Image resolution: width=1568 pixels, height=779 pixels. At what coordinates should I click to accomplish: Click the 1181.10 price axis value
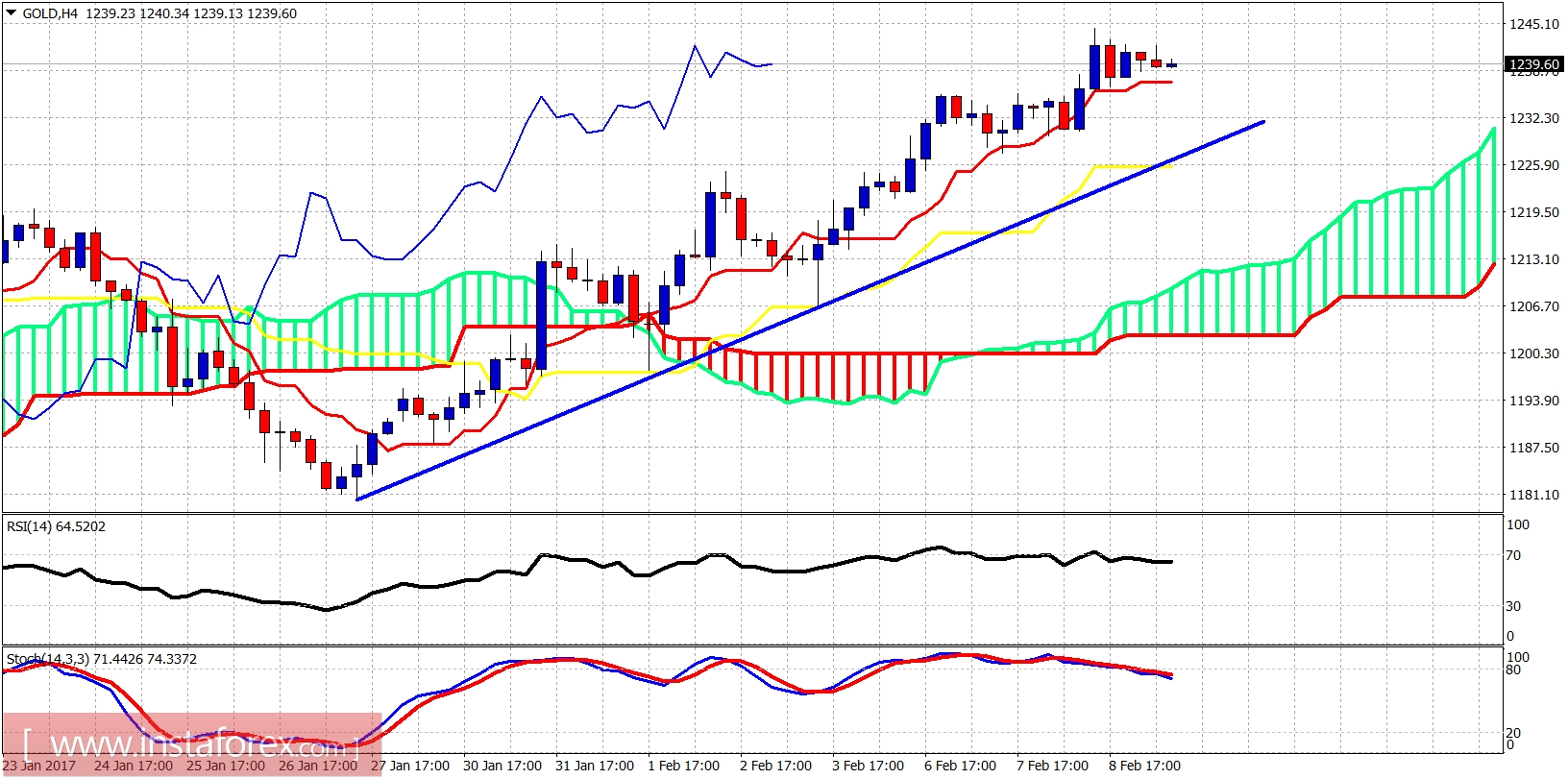click(1534, 495)
